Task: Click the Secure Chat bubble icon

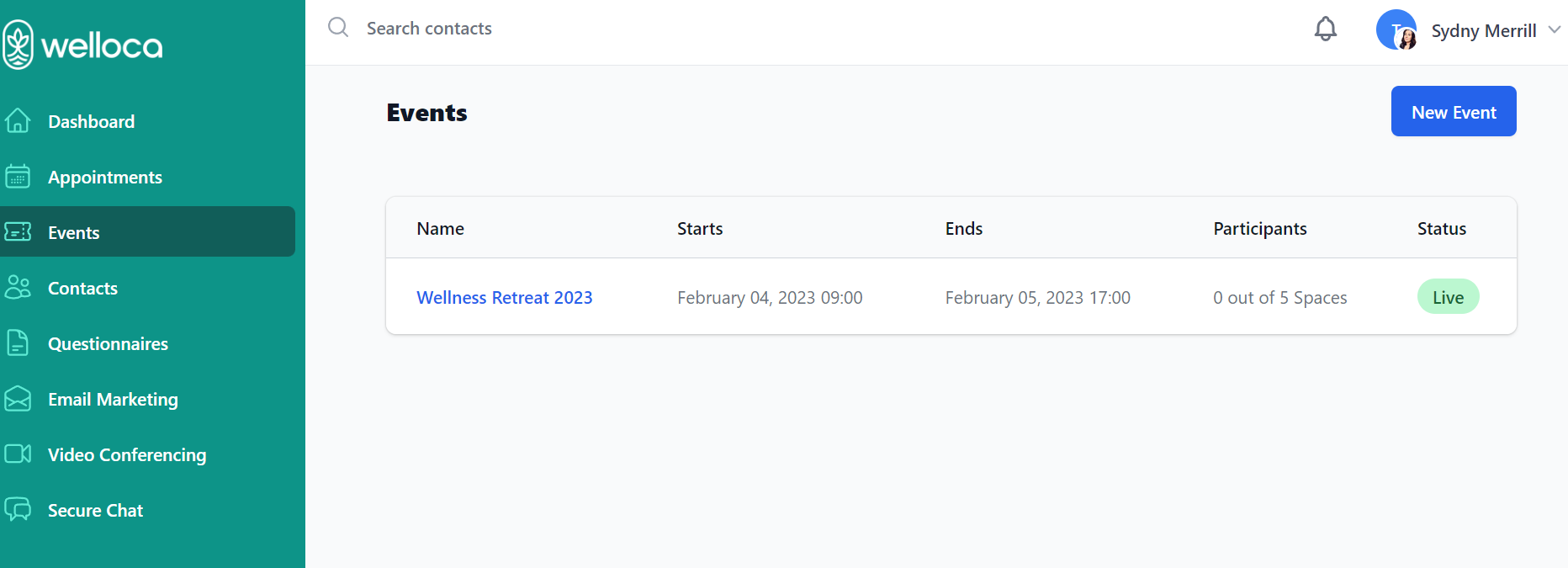Action: point(18,509)
